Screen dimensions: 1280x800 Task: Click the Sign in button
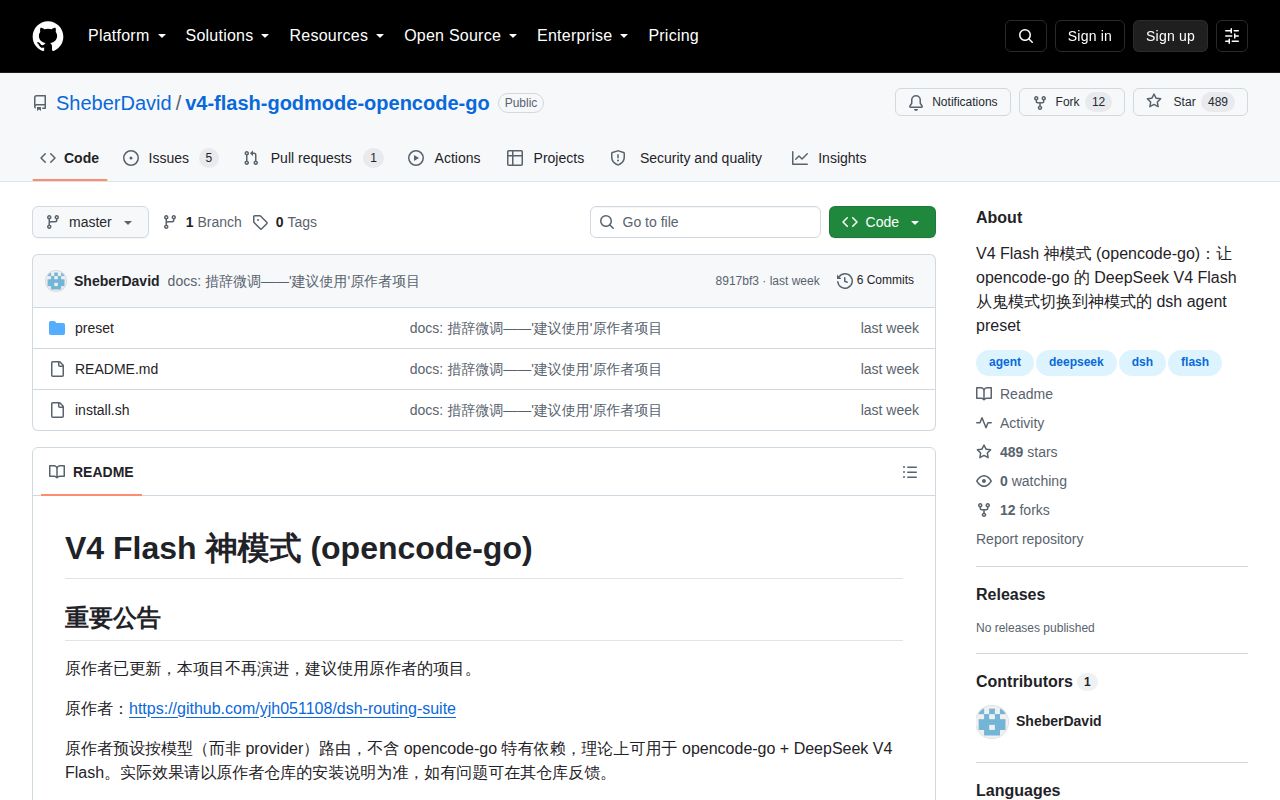1089,36
